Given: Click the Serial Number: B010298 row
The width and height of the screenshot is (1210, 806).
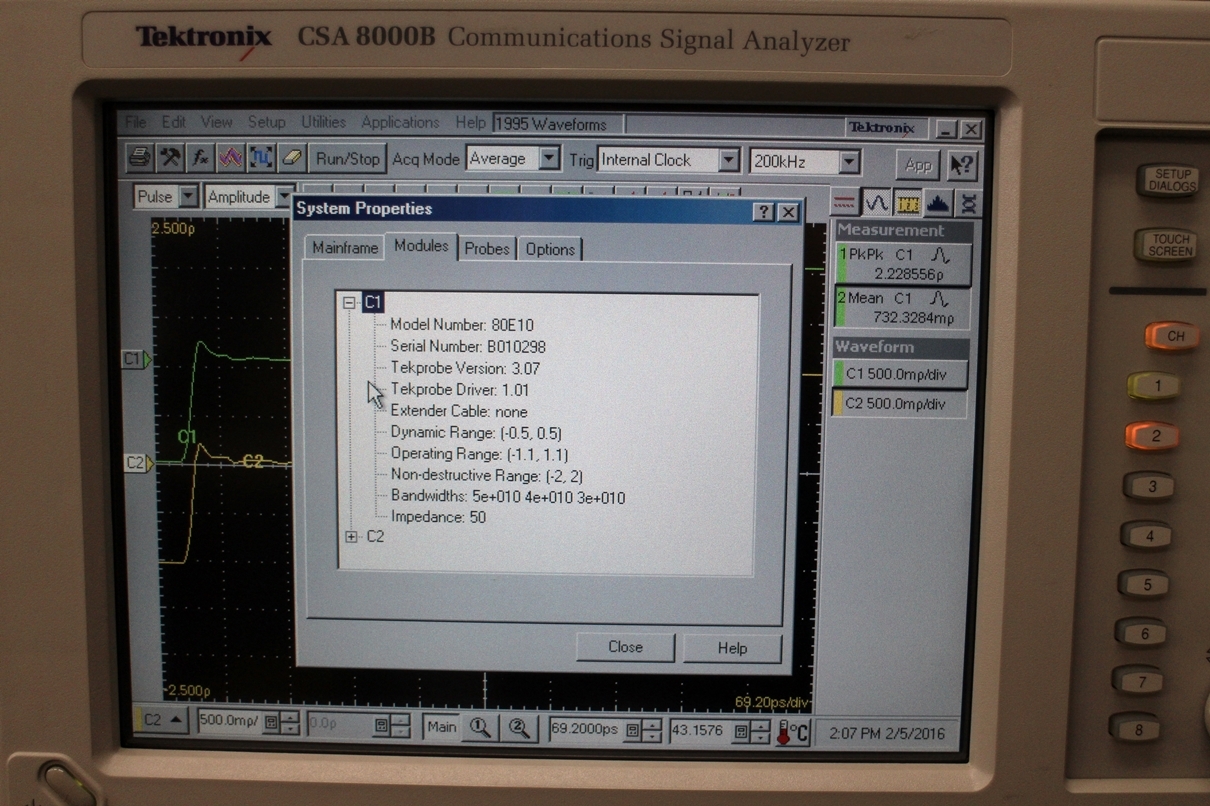Looking at the screenshot, I should point(468,347).
